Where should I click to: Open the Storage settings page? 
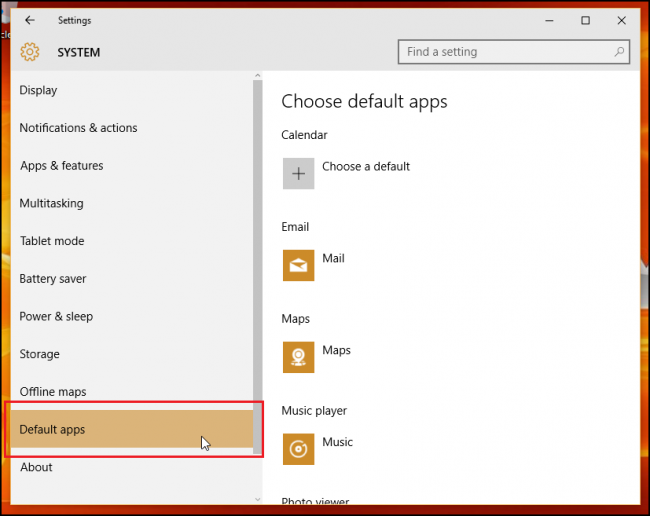click(39, 354)
